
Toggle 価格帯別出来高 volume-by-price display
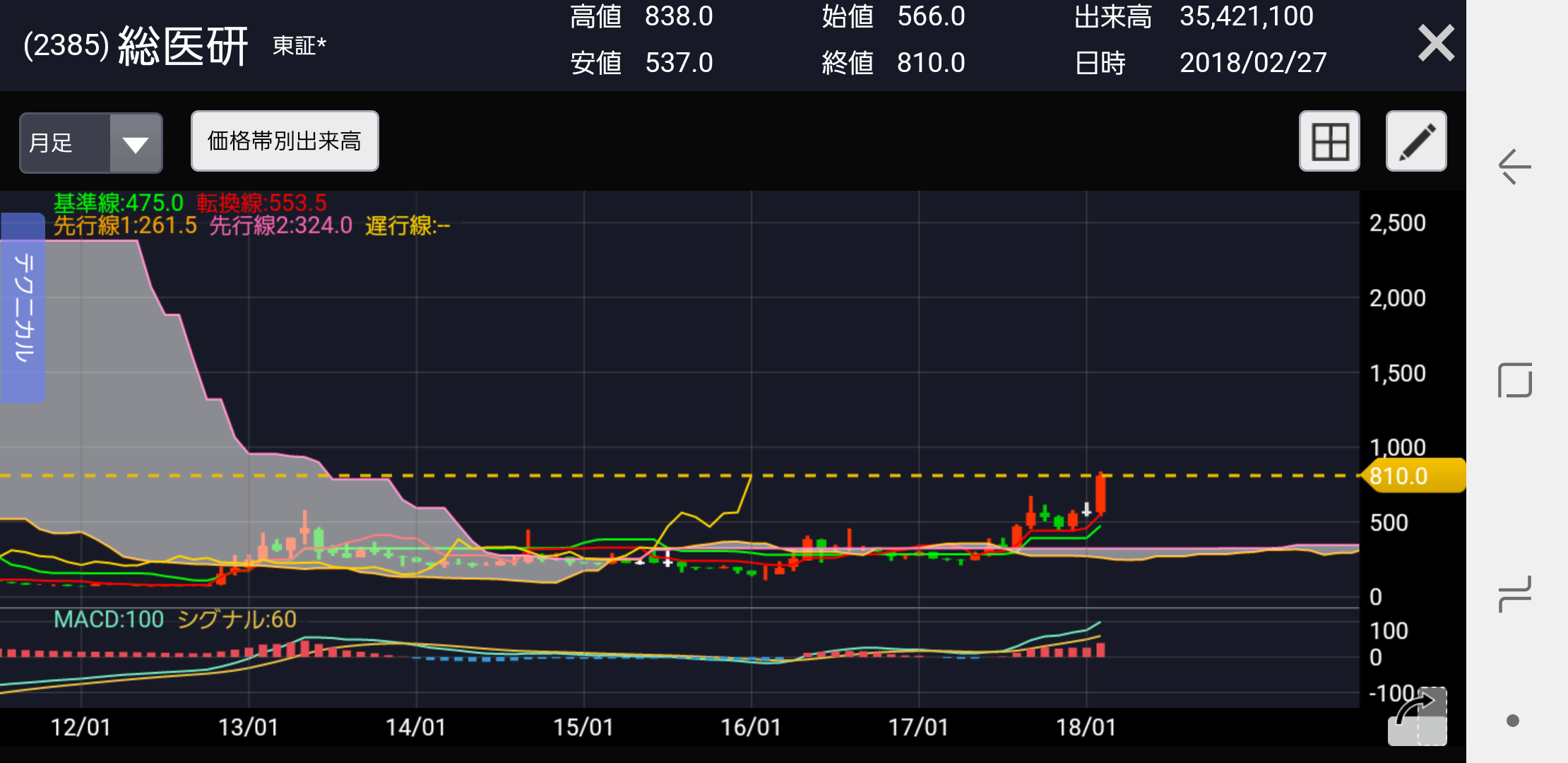(285, 141)
